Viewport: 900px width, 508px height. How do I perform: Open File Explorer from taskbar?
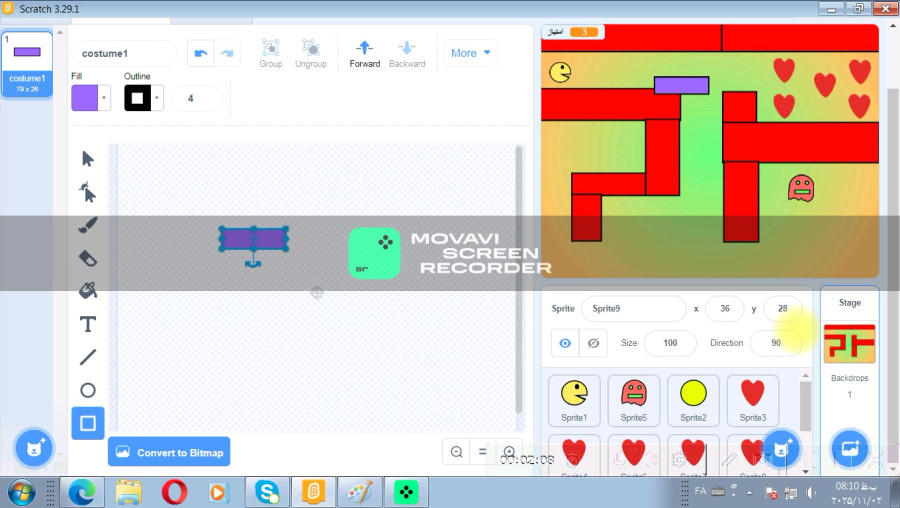pyautogui.click(x=129, y=493)
